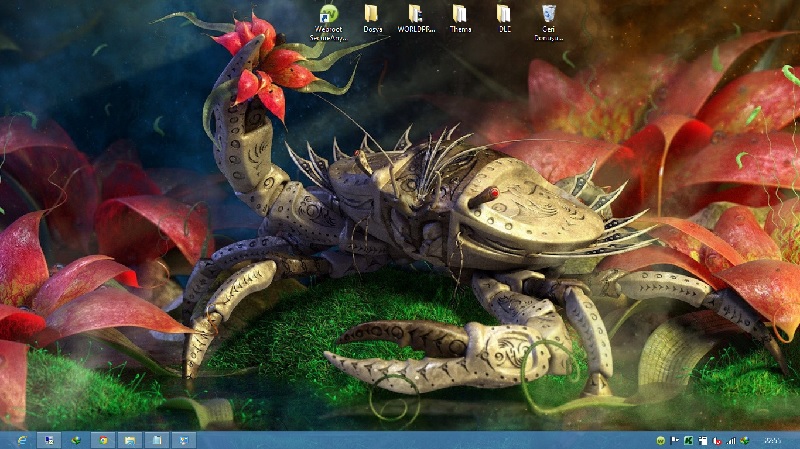
Task: Click the green Kaspersky K tray icon
Action: coord(689,440)
